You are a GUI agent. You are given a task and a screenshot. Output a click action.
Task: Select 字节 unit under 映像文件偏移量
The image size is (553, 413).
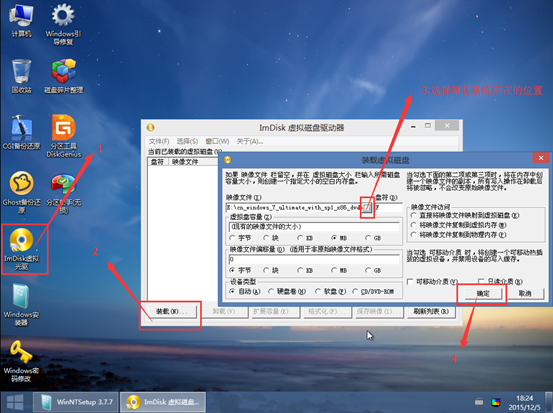pyautogui.click(x=241, y=271)
